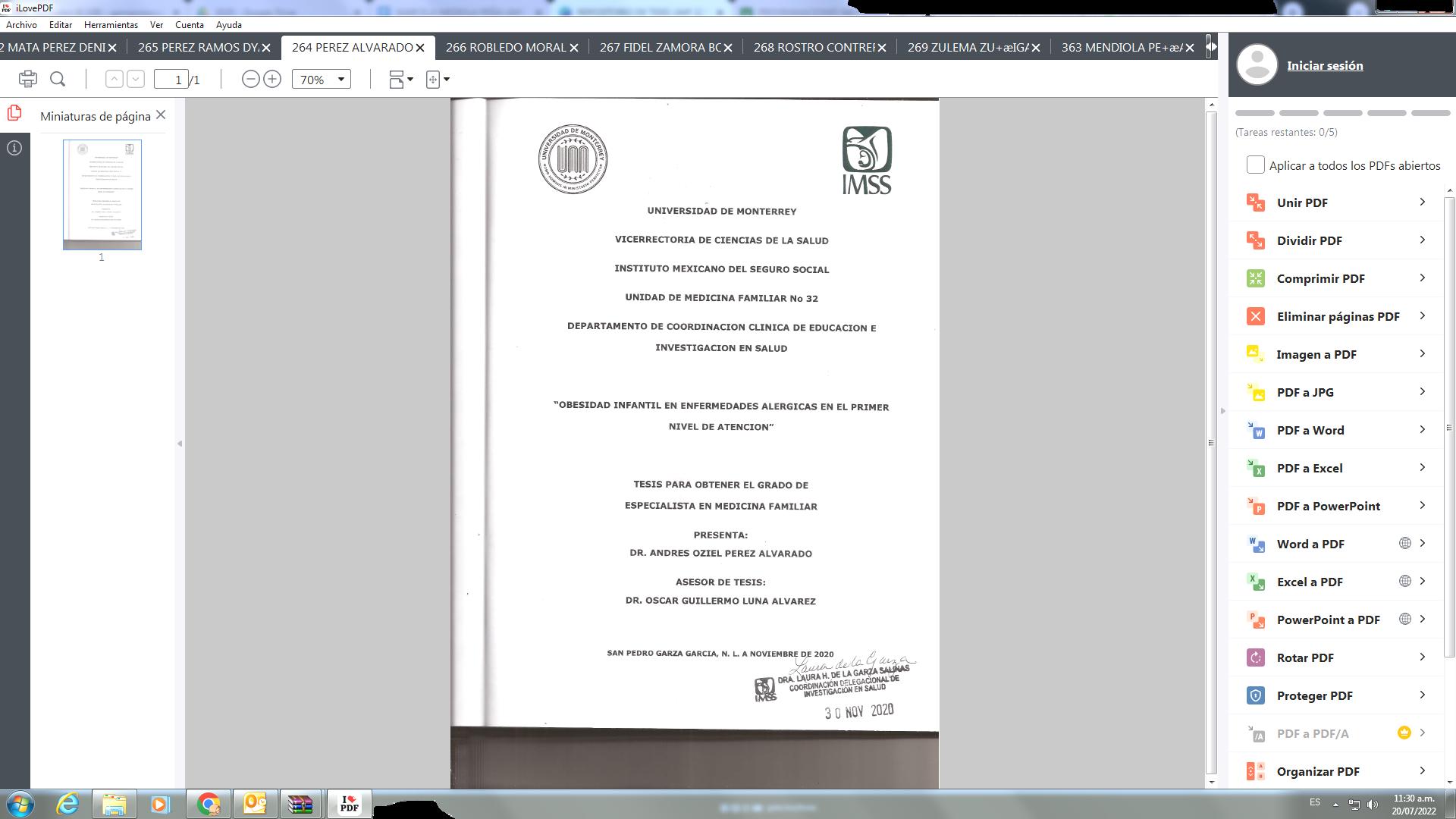
Task: Open the 70% zoom level dropdown
Action: [x=322, y=79]
